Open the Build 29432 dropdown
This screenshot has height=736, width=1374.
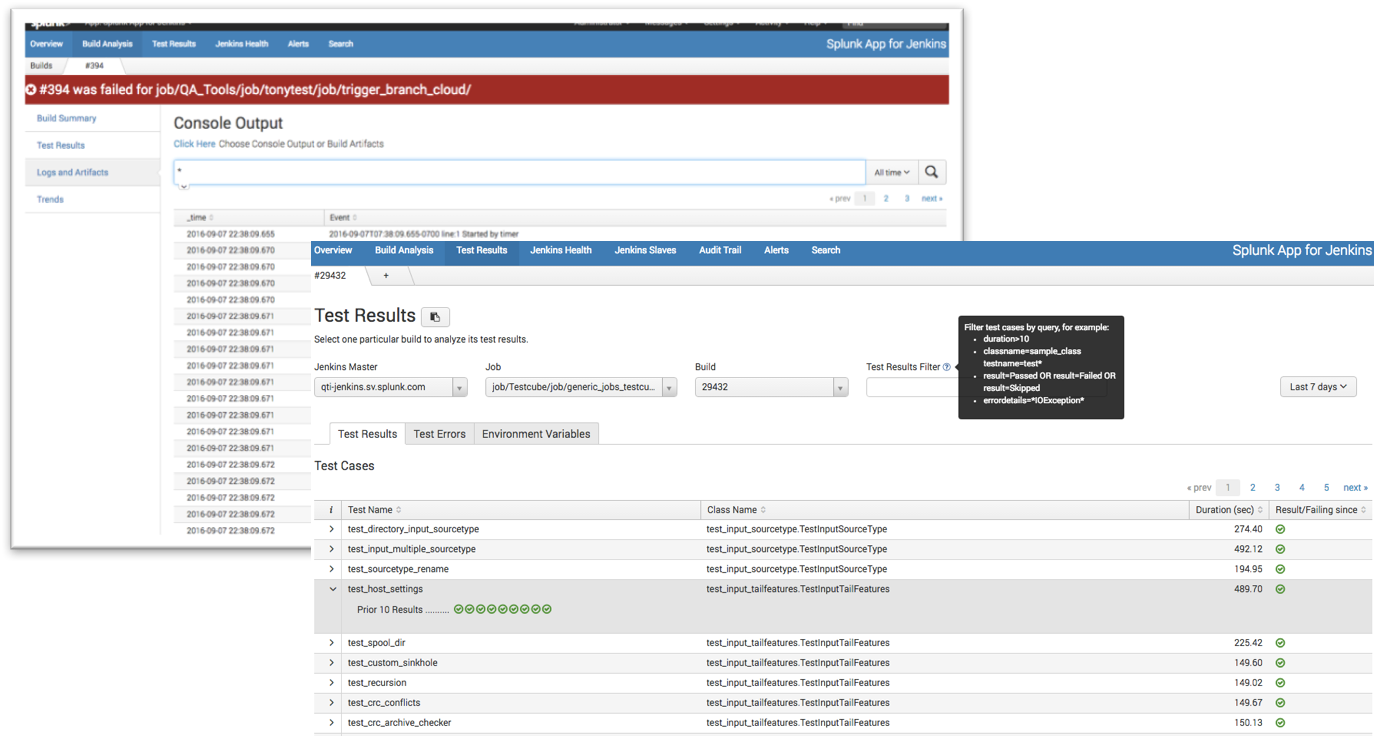[x=772, y=387]
